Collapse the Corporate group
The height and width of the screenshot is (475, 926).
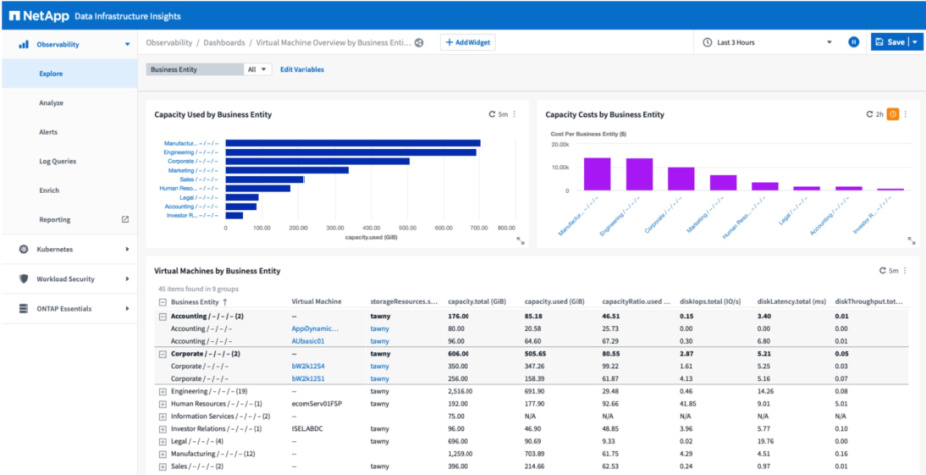[162, 353]
